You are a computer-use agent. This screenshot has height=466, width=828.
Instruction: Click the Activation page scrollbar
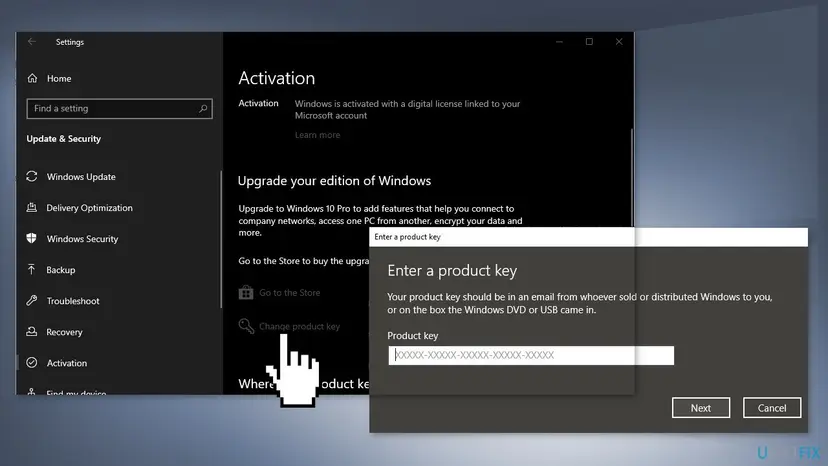point(632,178)
